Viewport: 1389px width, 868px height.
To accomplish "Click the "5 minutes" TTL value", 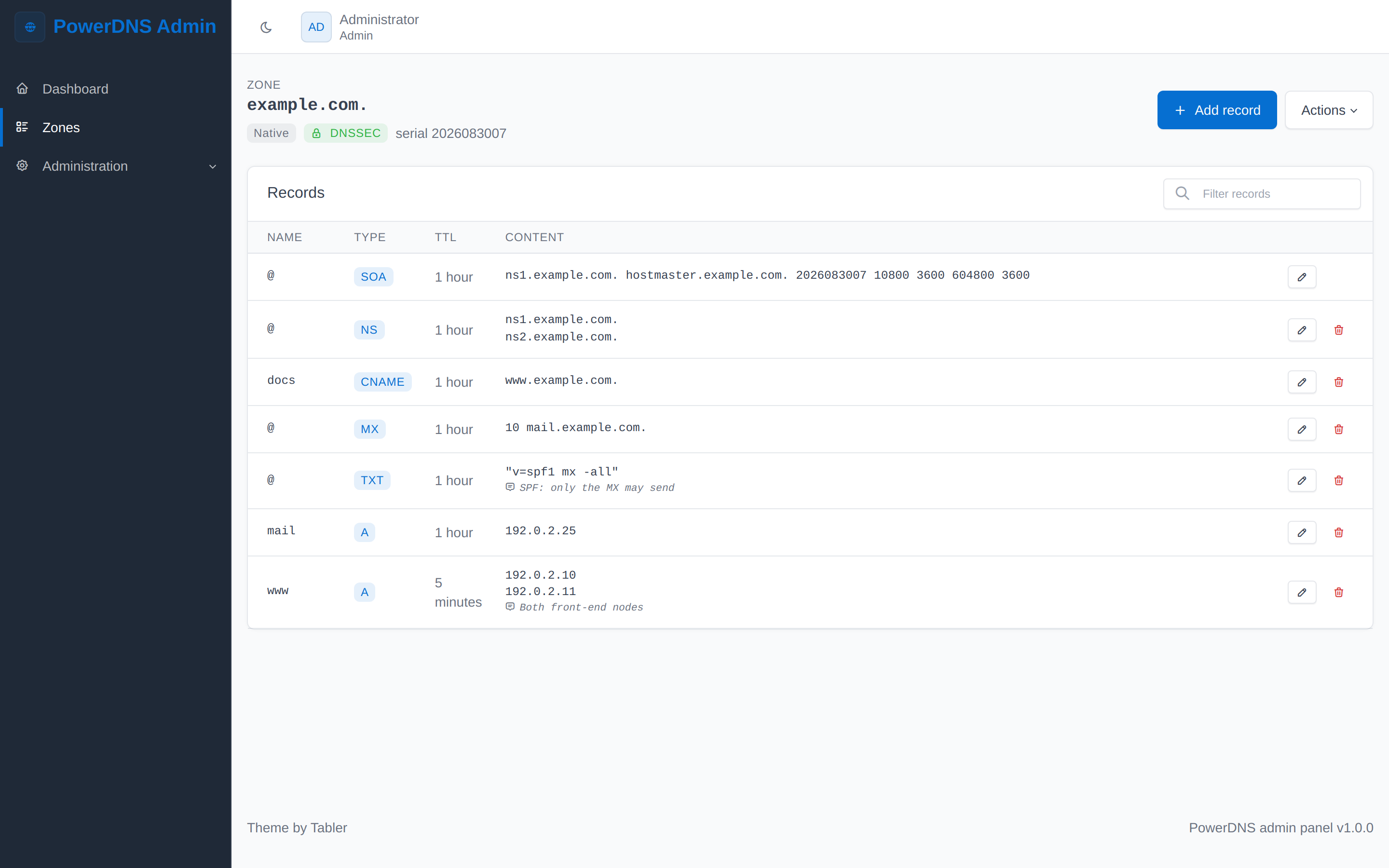I will click(458, 593).
